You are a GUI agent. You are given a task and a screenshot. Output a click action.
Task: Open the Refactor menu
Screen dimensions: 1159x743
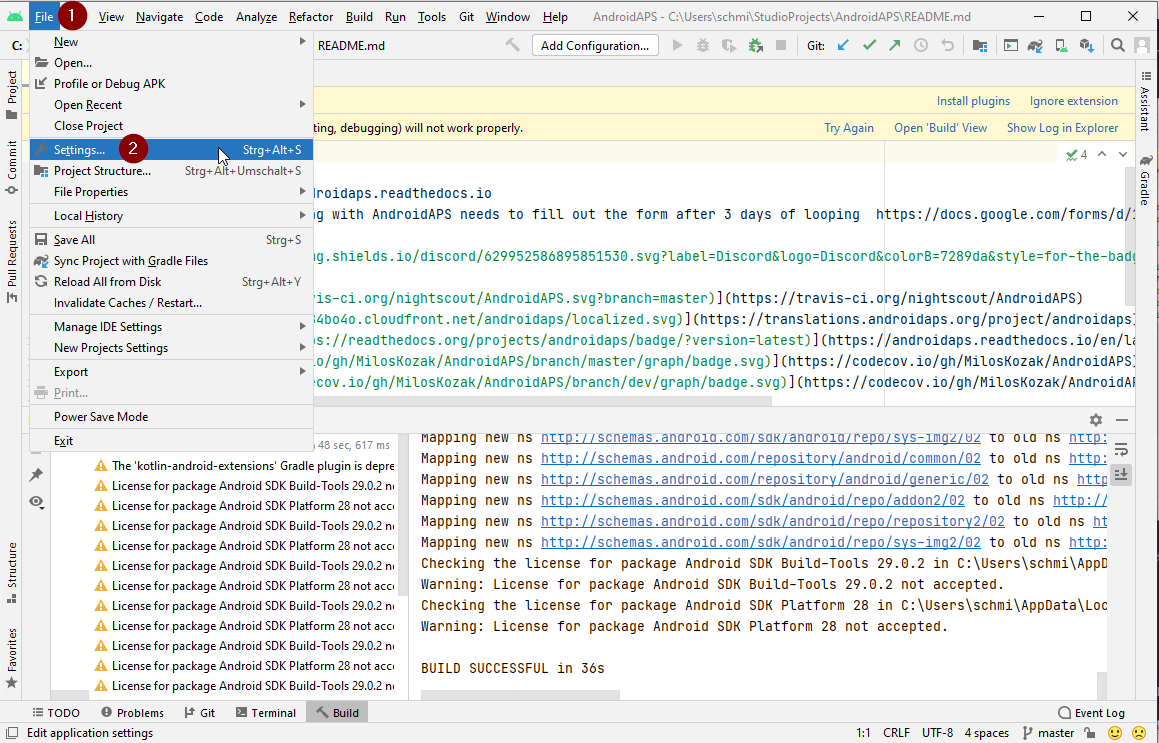pyautogui.click(x=310, y=16)
